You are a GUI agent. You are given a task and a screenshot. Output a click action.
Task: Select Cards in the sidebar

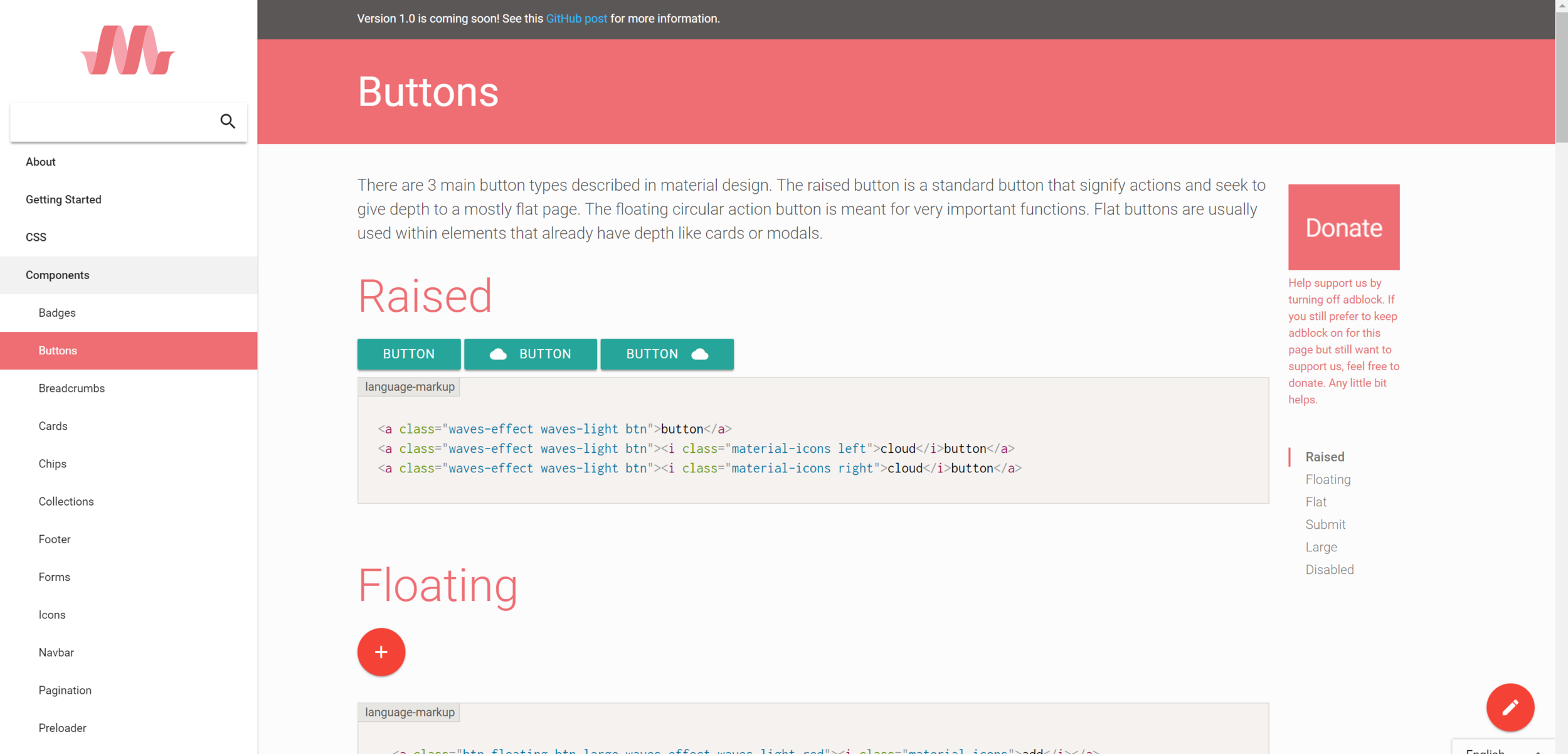[x=53, y=426]
